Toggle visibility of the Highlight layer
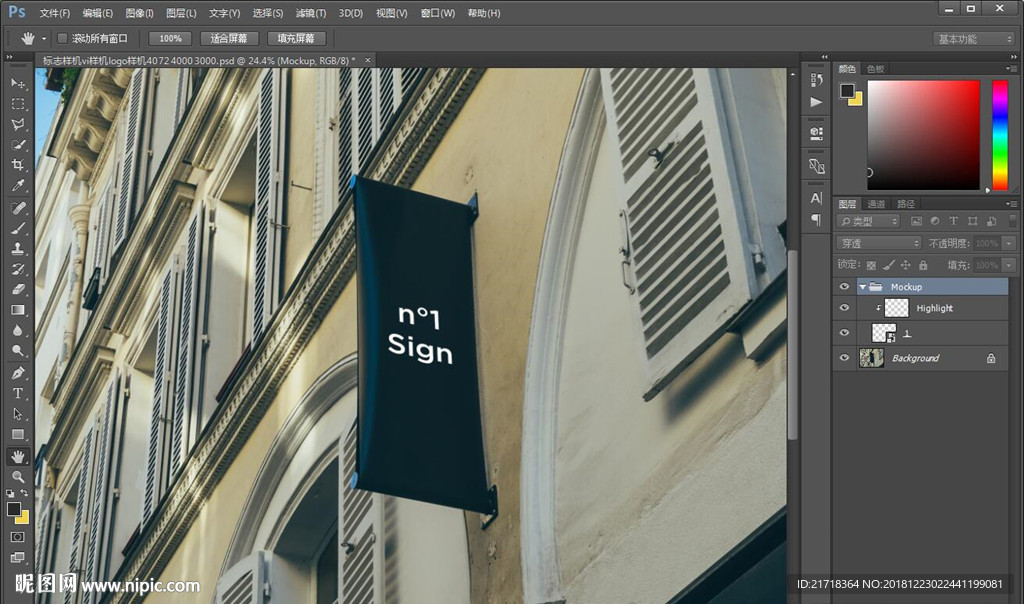The height and width of the screenshot is (604, 1024). (x=845, y=308)
